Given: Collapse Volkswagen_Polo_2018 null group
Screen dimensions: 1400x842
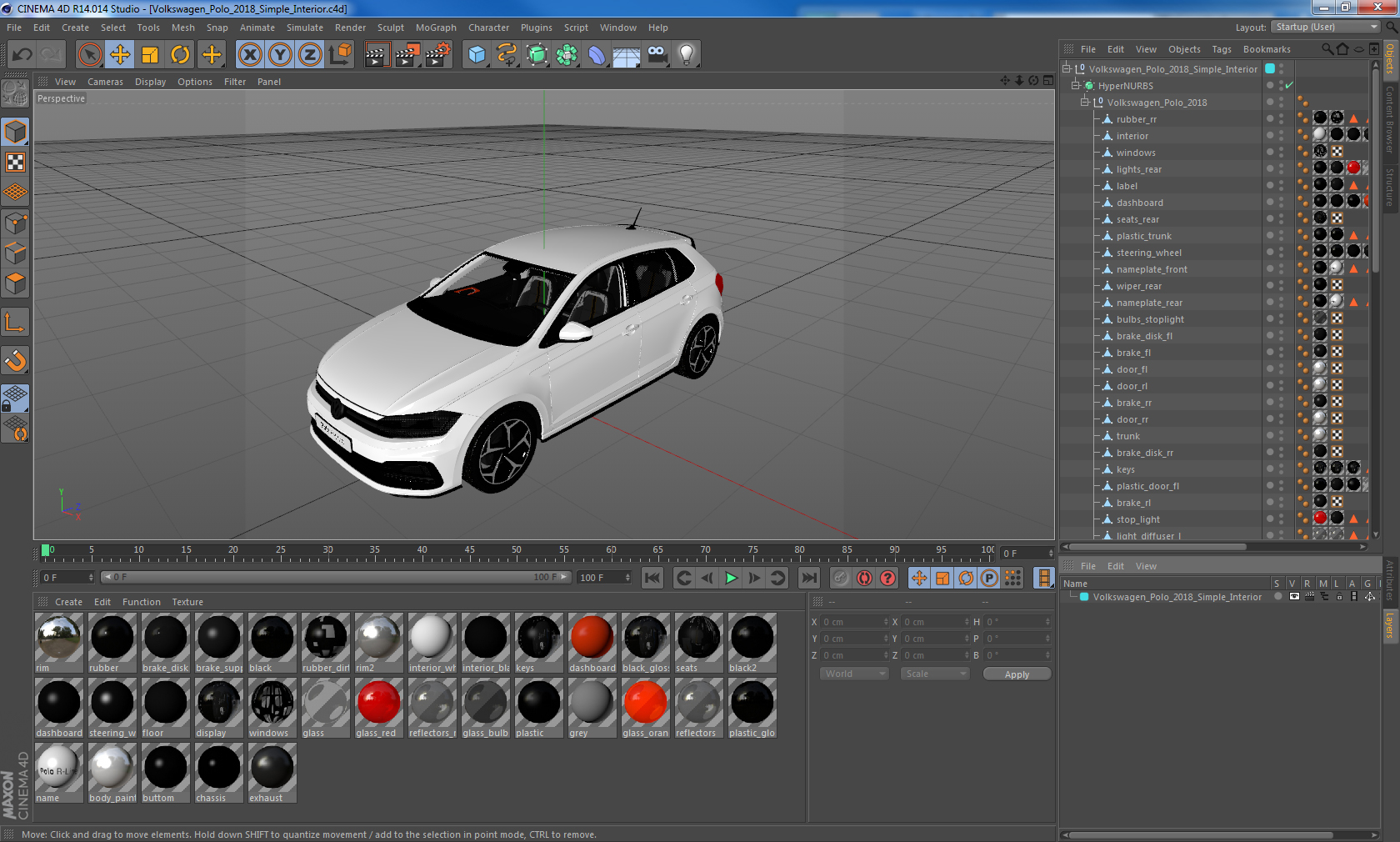Looking at the screenshot, I should coord(1085,103).
